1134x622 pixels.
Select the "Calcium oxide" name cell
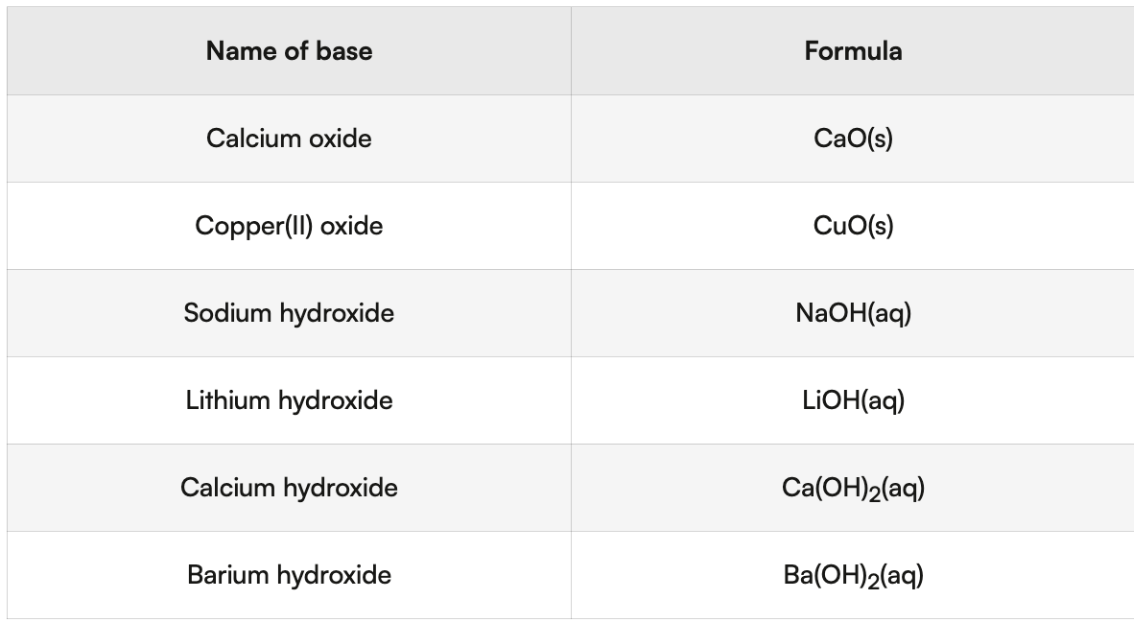coord(289,139)
